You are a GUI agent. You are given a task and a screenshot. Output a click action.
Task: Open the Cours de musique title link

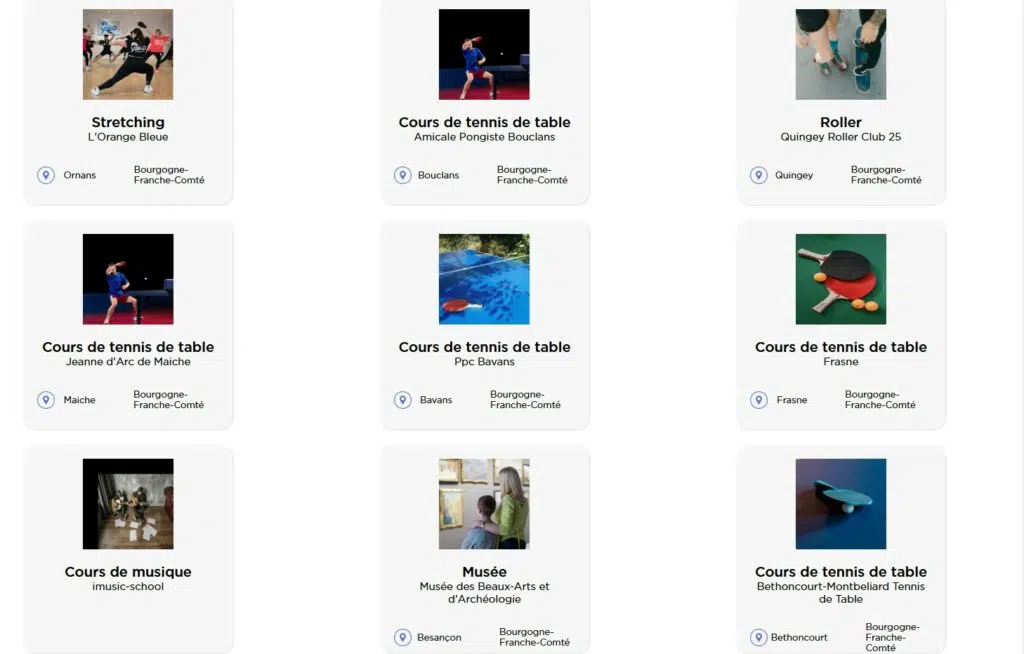coord(128,572)
